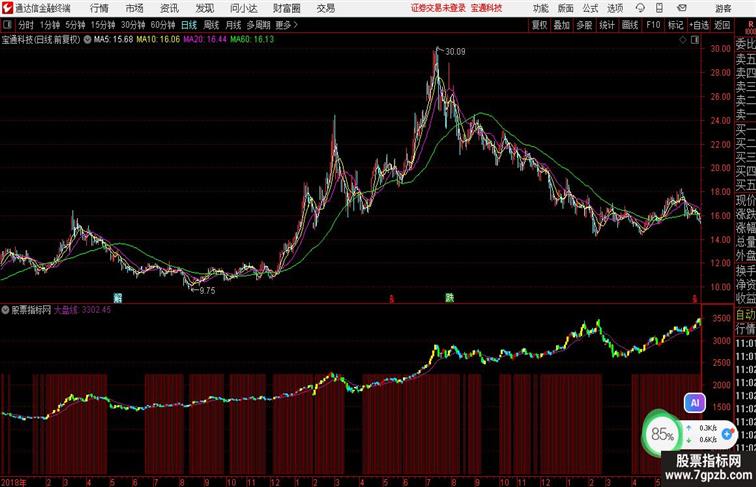Toggle the left sidebar panel icon
The height and width of the screenshot is (487, 756).
click(7, 25)
